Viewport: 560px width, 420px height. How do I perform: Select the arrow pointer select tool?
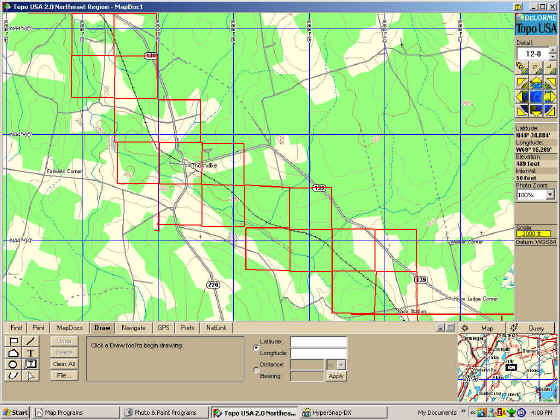coord(30,376)
